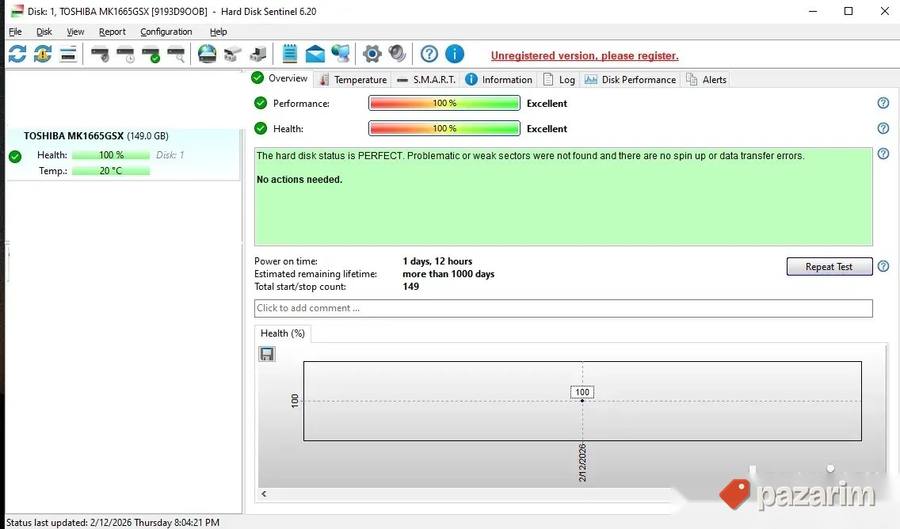Click the status last updated text in status bar
Image resolution: width=900 pixels, height=529 pixels.
click(112, 523)
